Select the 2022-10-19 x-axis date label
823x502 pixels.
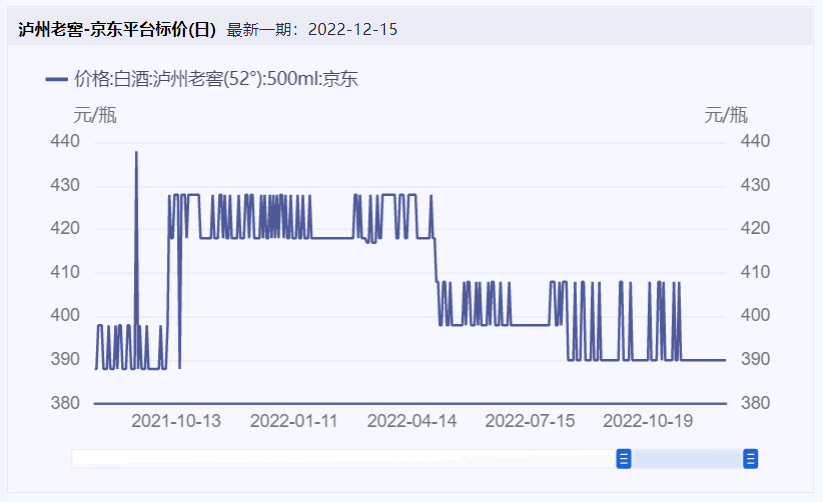pyautogui.click(x=648, y=421)
